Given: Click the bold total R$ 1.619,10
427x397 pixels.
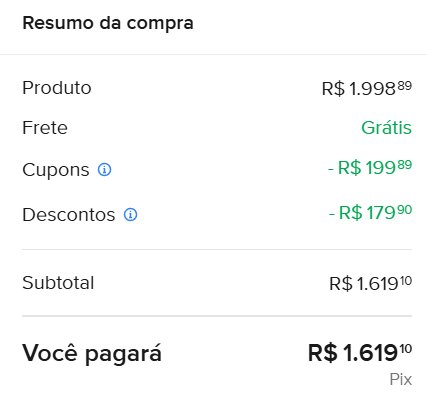Looking at the screenshot, I should 360,353.
